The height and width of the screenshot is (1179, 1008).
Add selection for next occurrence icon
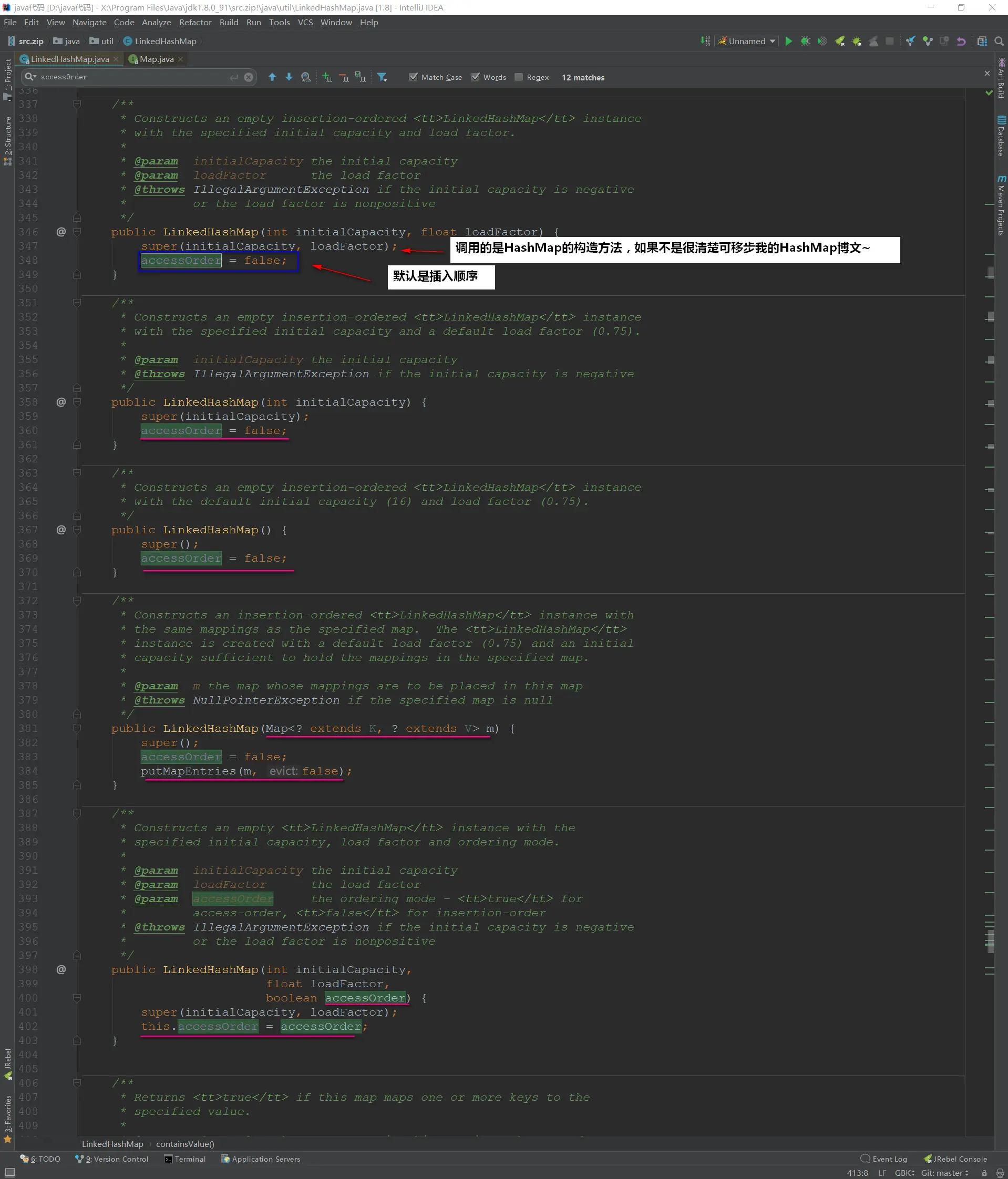[x=327, y=77]
